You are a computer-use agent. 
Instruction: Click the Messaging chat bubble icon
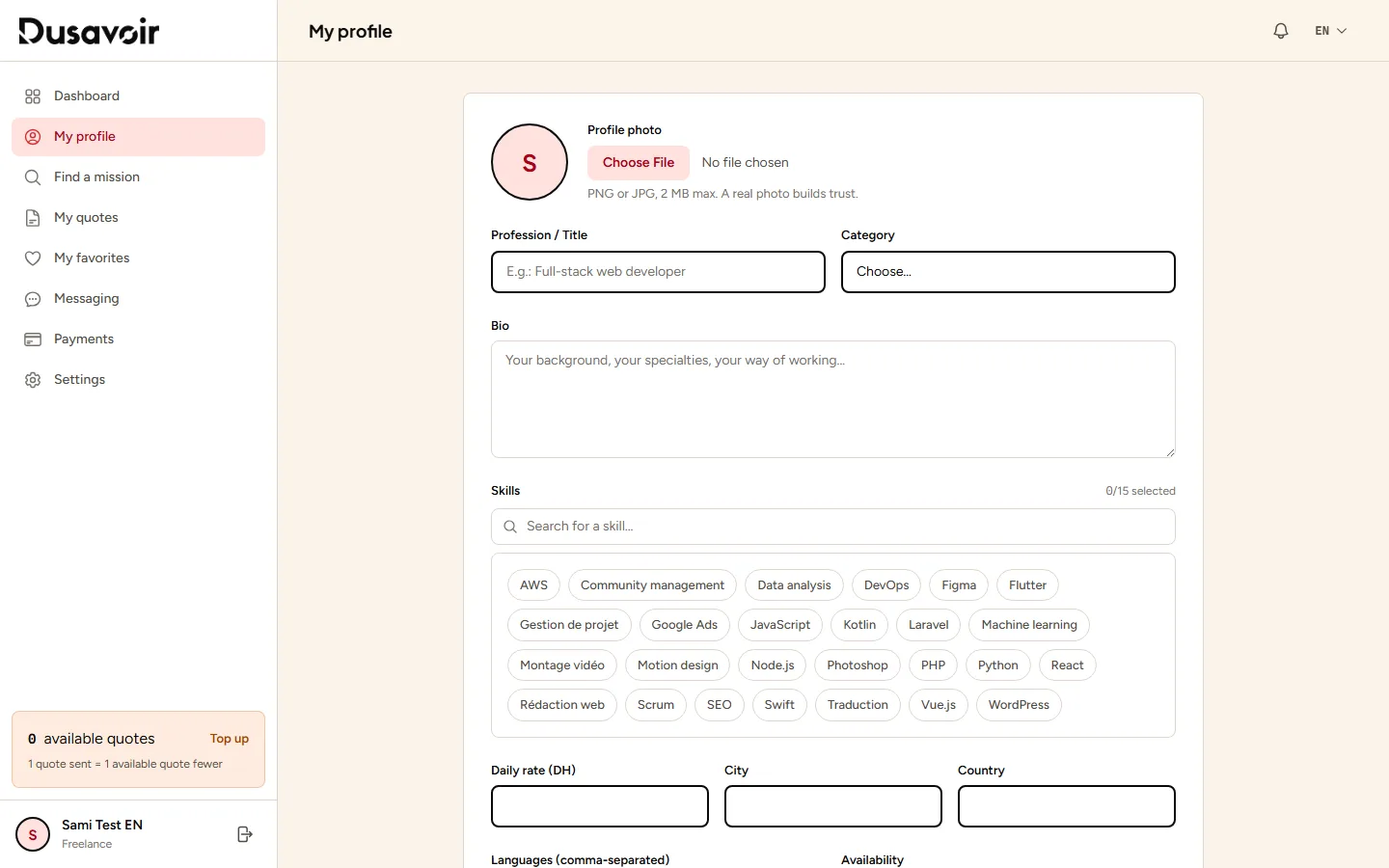[x=33, y=299]
